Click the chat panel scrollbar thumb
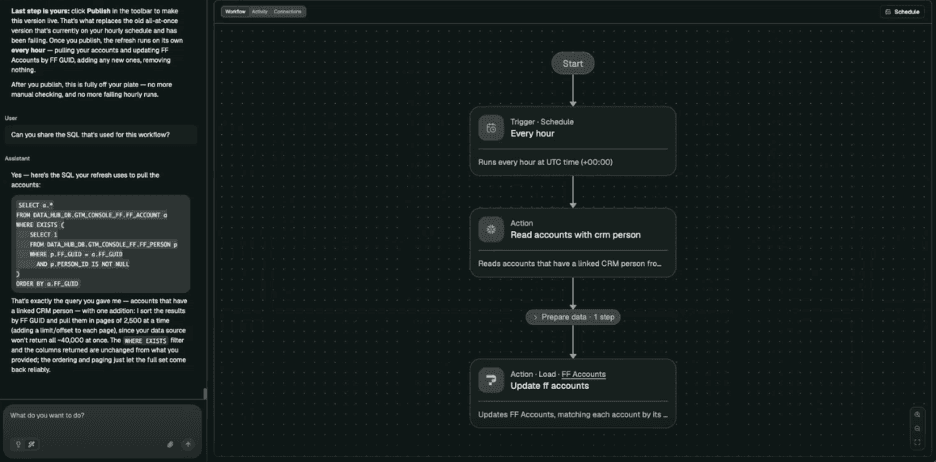The image size is (936, 462). (x=205, y=394)
